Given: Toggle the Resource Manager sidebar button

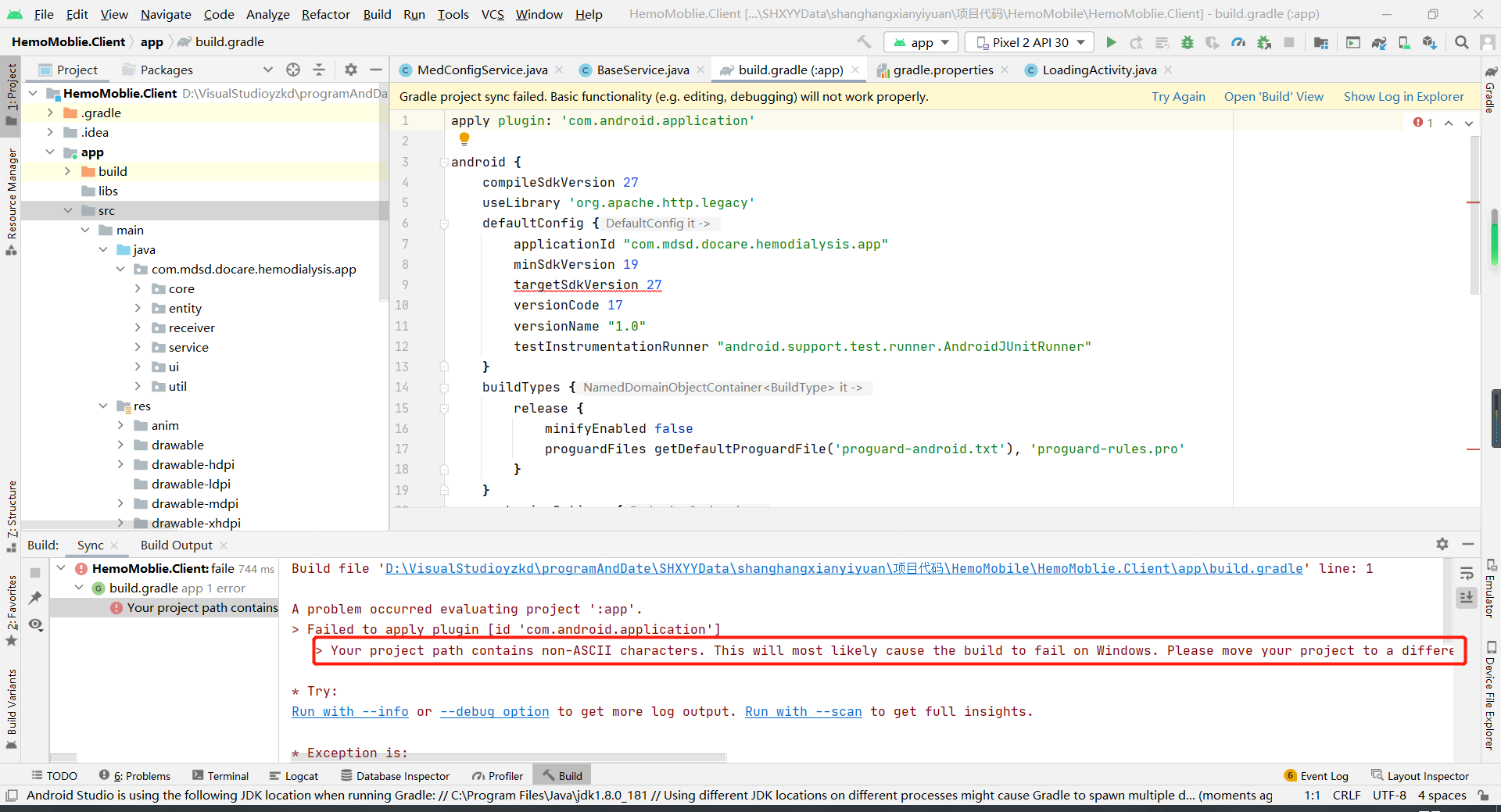Looking at the screenshot, I should (x=11, y=201).
